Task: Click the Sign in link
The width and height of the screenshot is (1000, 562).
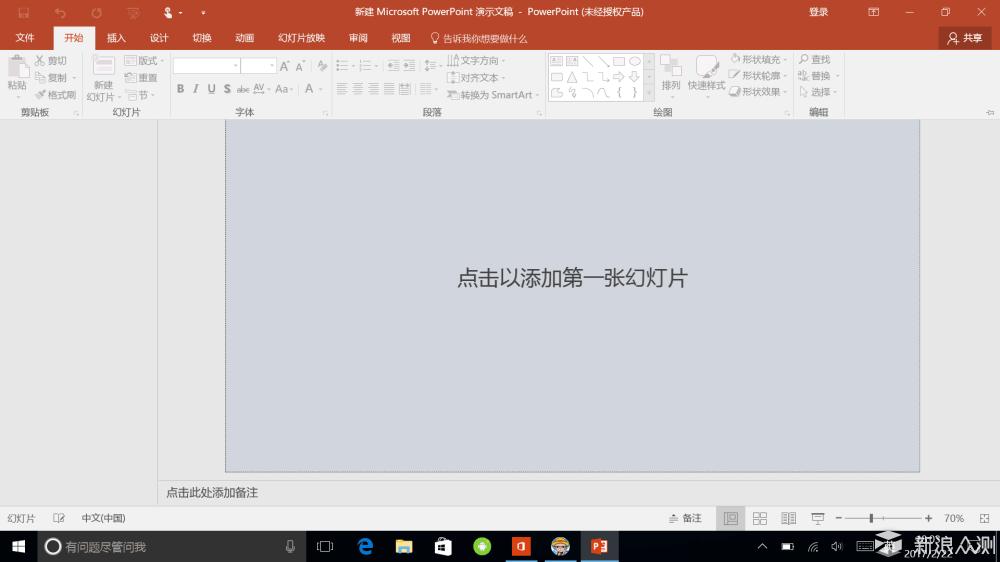Action: [x=818, y=12]
